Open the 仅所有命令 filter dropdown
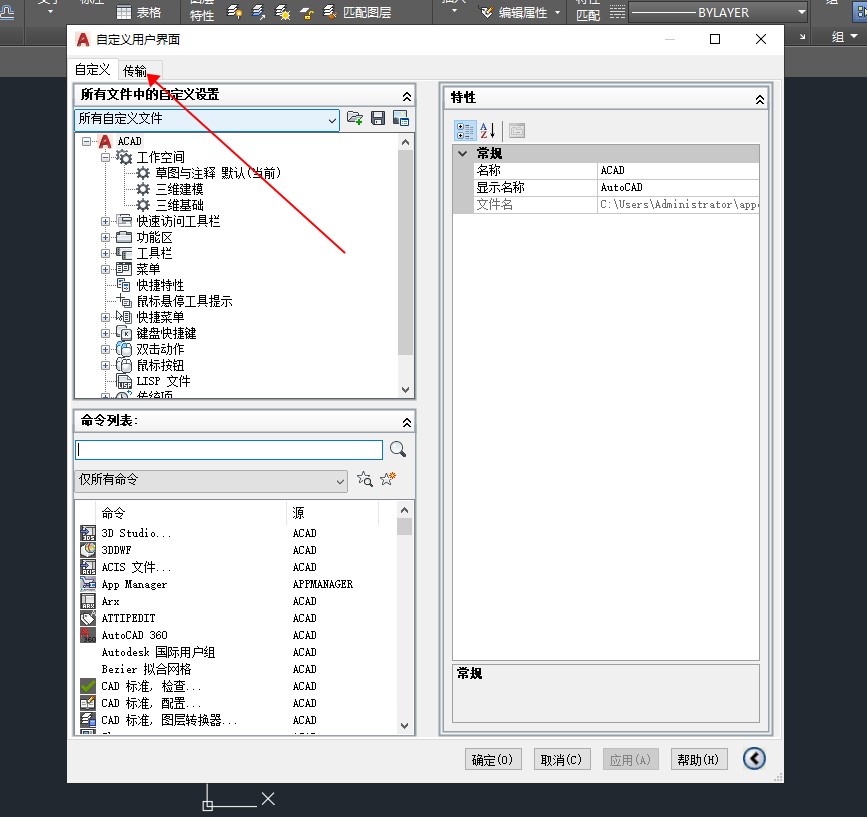This screenshot has width=867, height=817. tap(340, 481)
